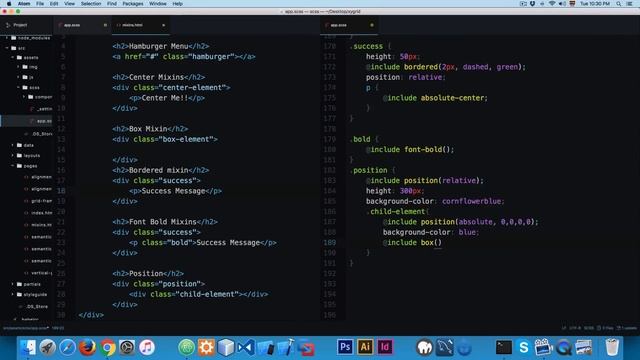Viewport: 640px width, 360px height.
Task: Open Visual Studio Code in dock
Action: (246, 347)
